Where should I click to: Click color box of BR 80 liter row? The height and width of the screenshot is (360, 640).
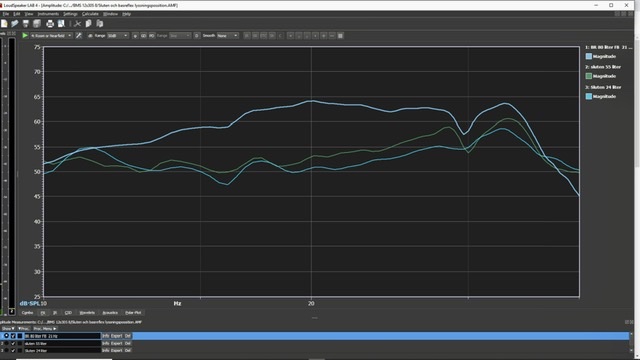pyautogui.click(x=20, y=336)
